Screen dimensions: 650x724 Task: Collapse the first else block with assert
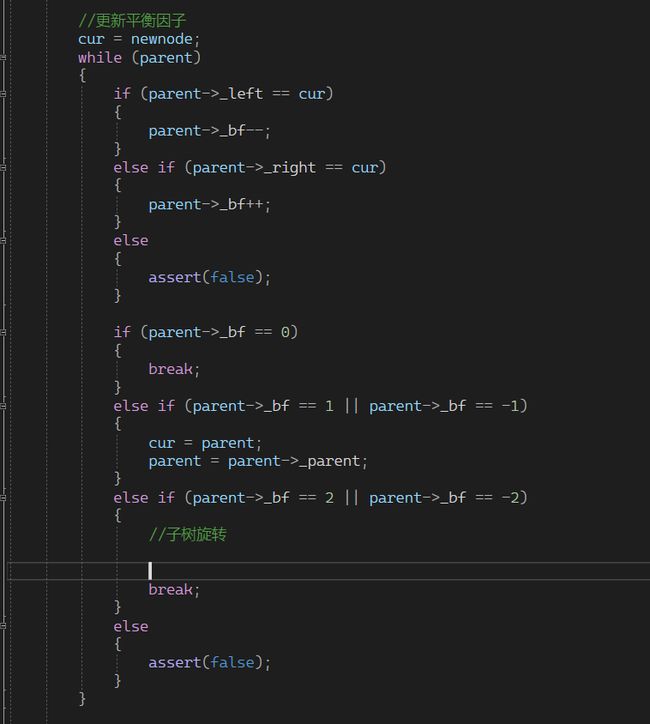(x=4, y=241)
